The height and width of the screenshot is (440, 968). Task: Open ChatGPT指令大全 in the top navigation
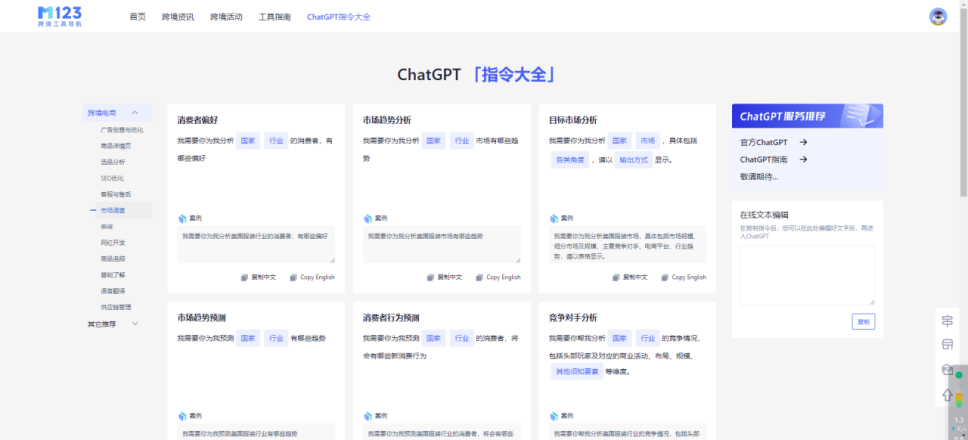pyautogui.click(x=339, y=17)
